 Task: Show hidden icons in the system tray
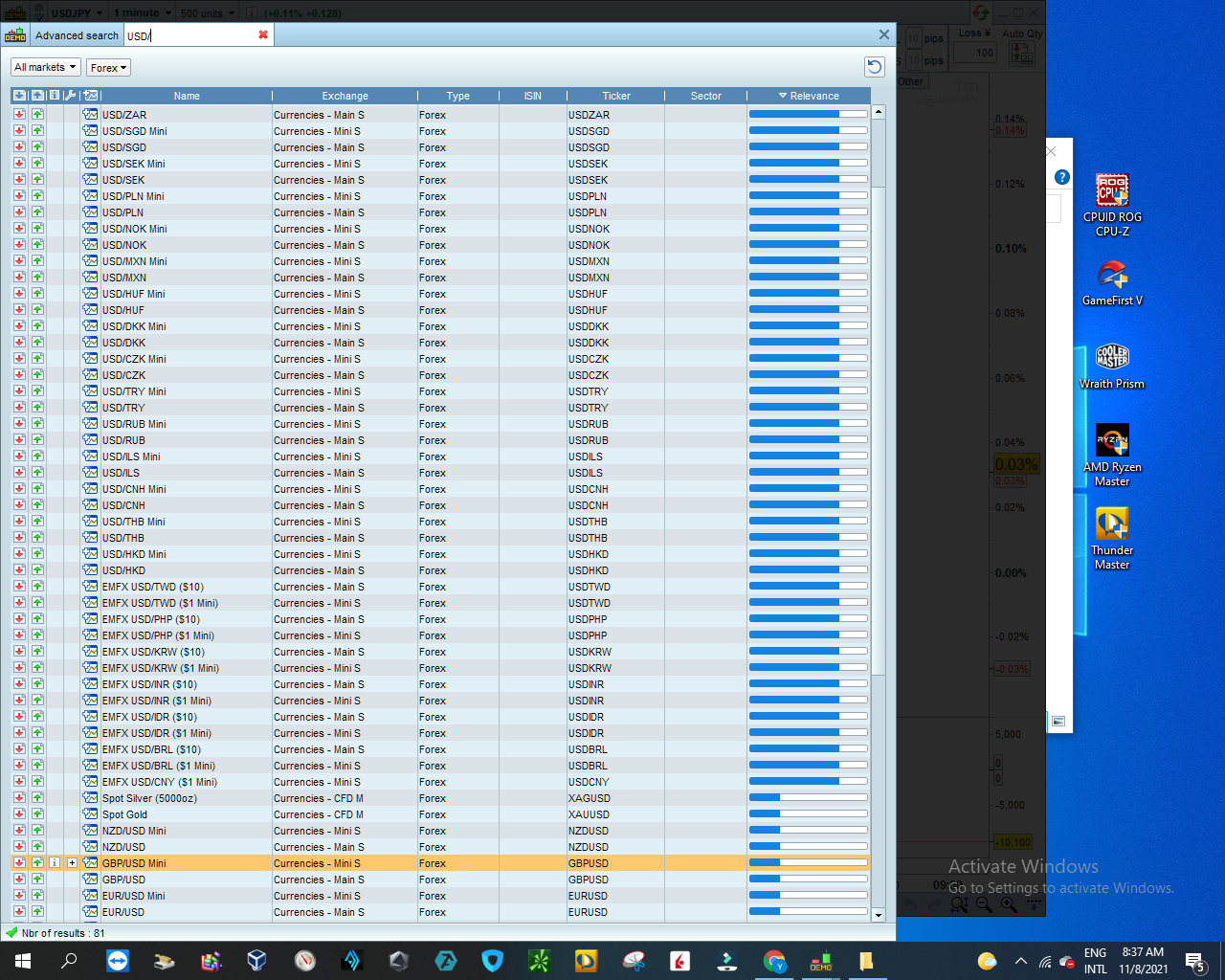click(1020, 961)
